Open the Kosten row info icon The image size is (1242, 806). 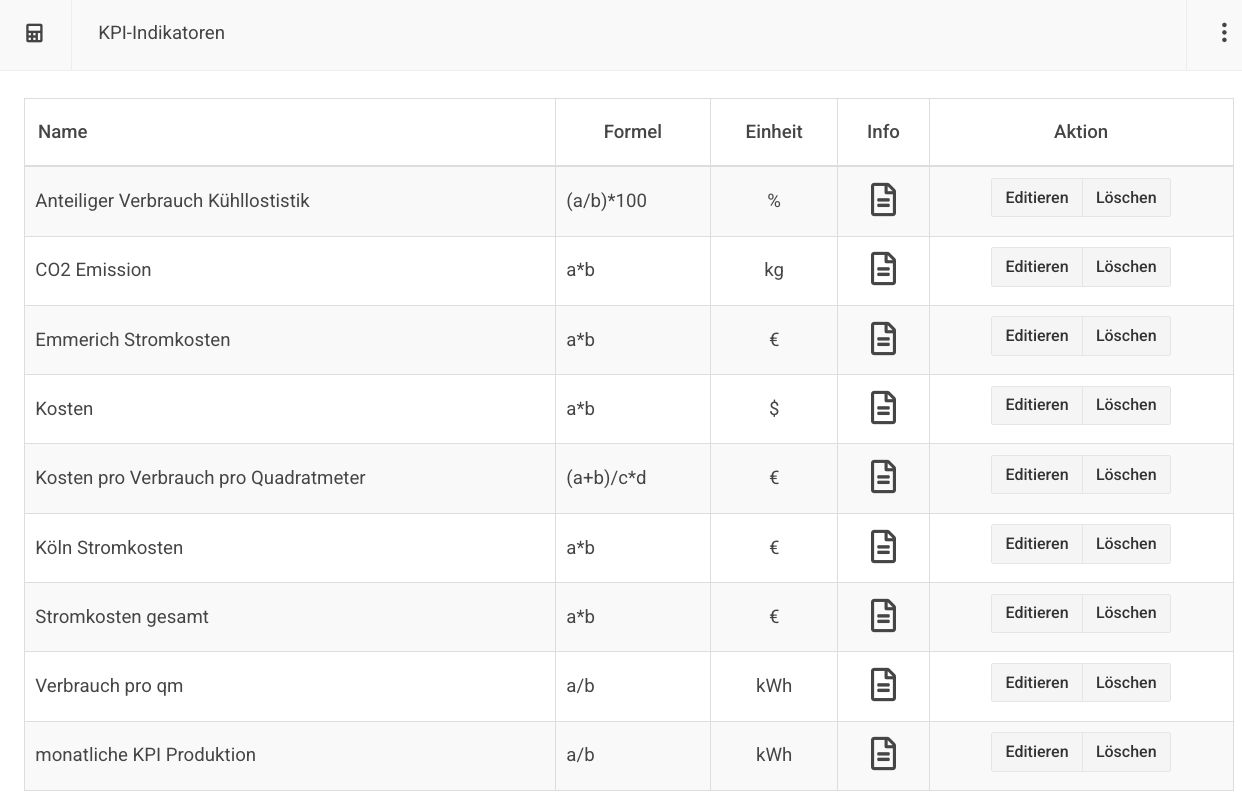883,408
